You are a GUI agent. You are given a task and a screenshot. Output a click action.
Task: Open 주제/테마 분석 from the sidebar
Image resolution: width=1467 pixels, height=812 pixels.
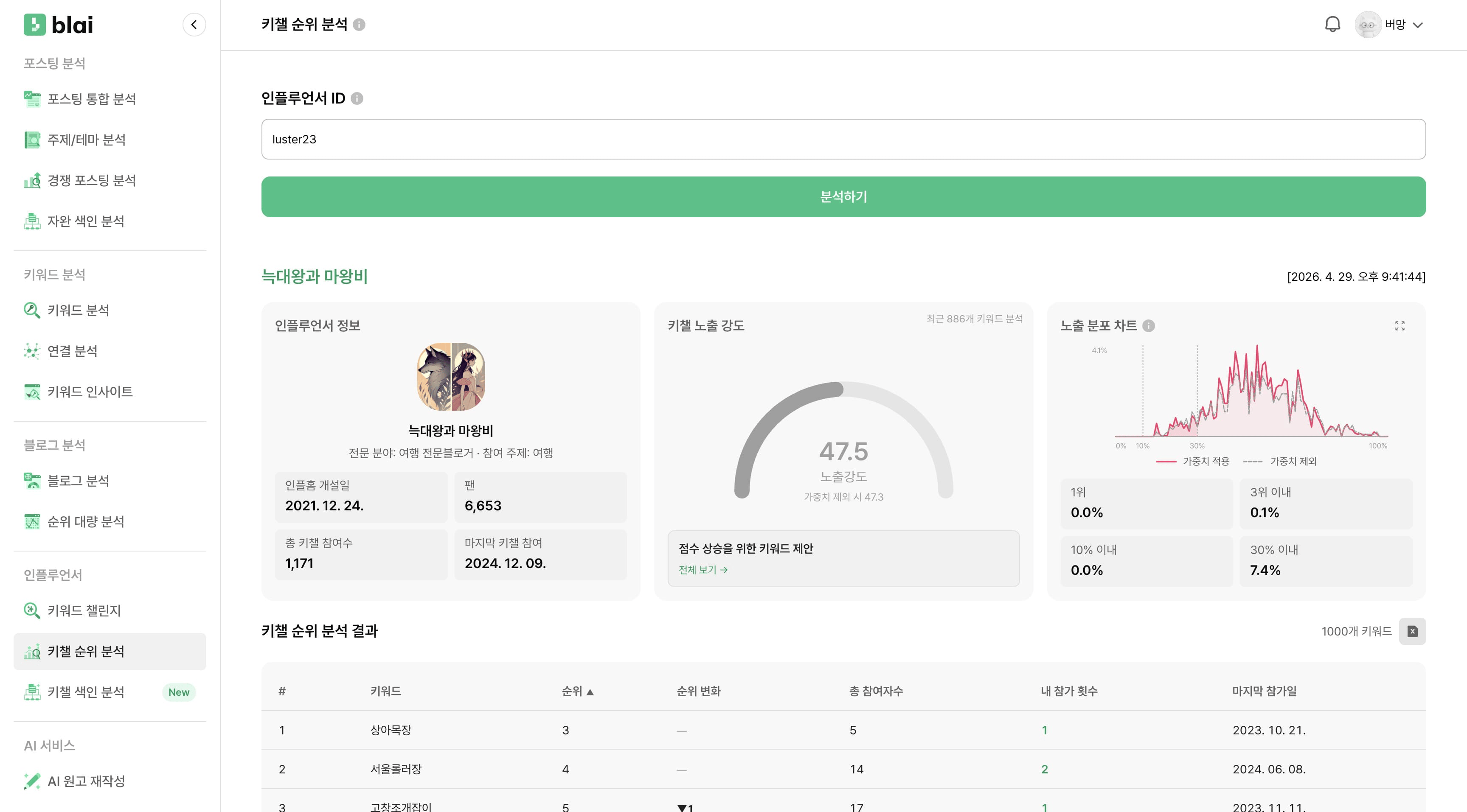(x=110, y=140)
